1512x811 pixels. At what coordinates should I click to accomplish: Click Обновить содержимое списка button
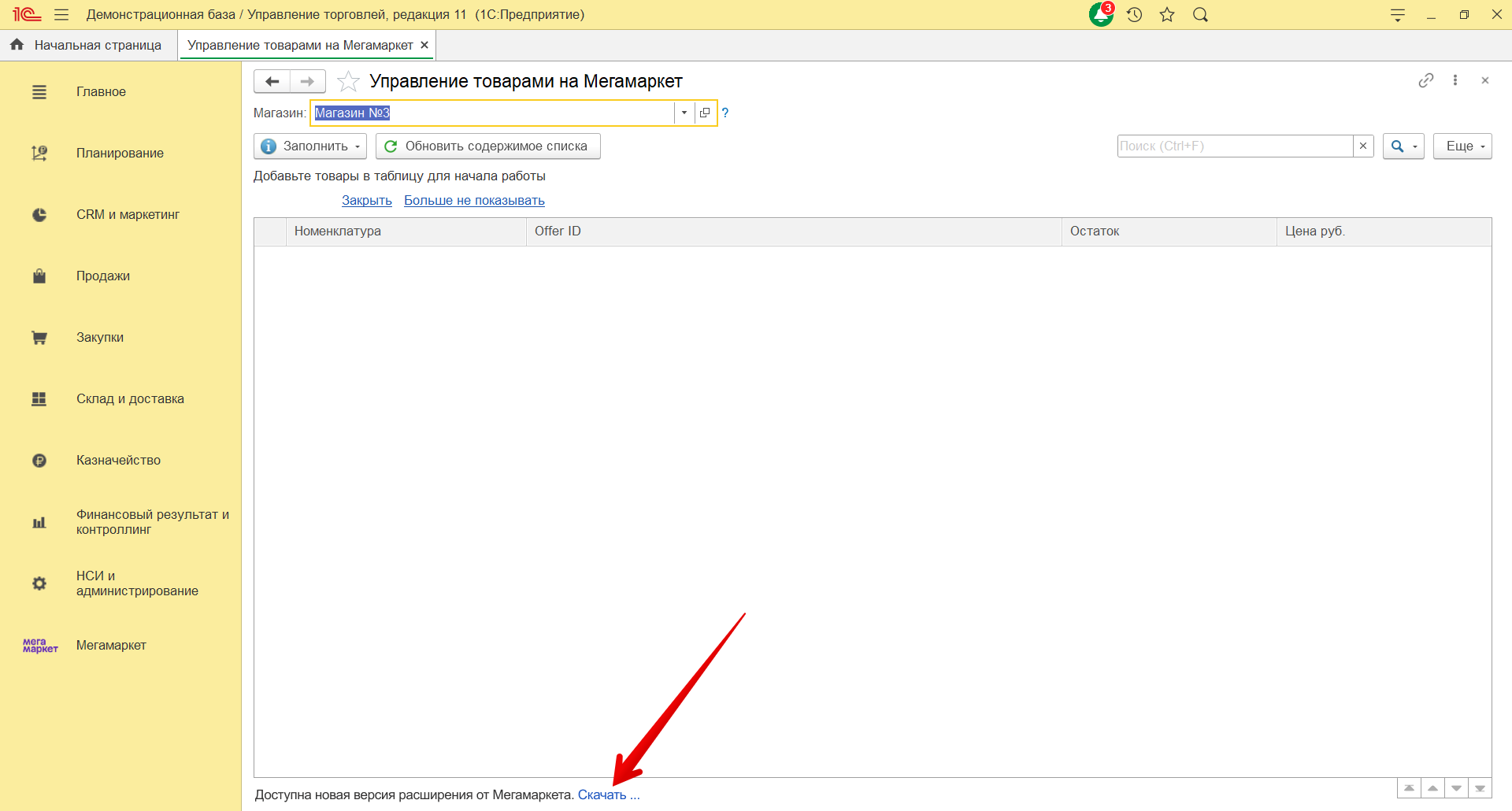coord(488,146)
